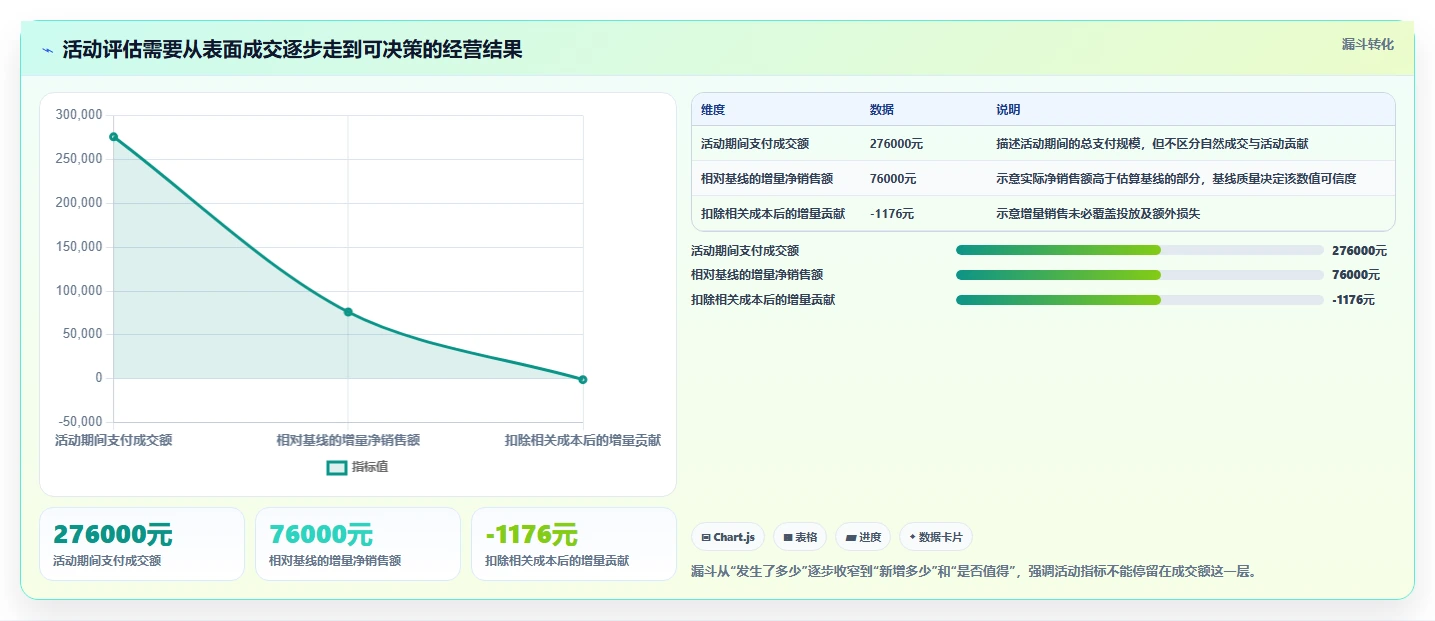Click the 指标值 legend label
Viewport: 1435px width, 621px height.
(370, 467)
